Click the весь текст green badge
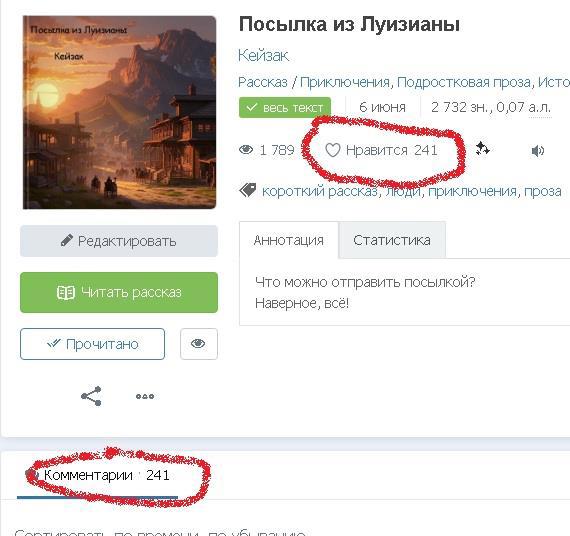This screenshot has height=536, width=570. (x=285, y=107)
